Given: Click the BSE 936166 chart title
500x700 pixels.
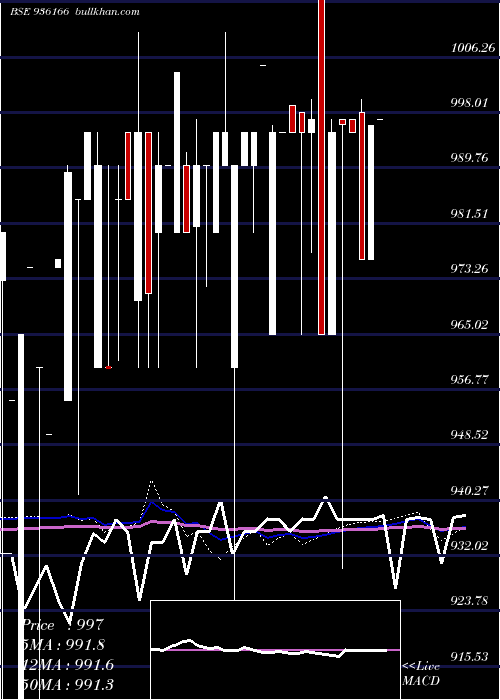Looking at the screenshot, I should (x=39, y=12).
